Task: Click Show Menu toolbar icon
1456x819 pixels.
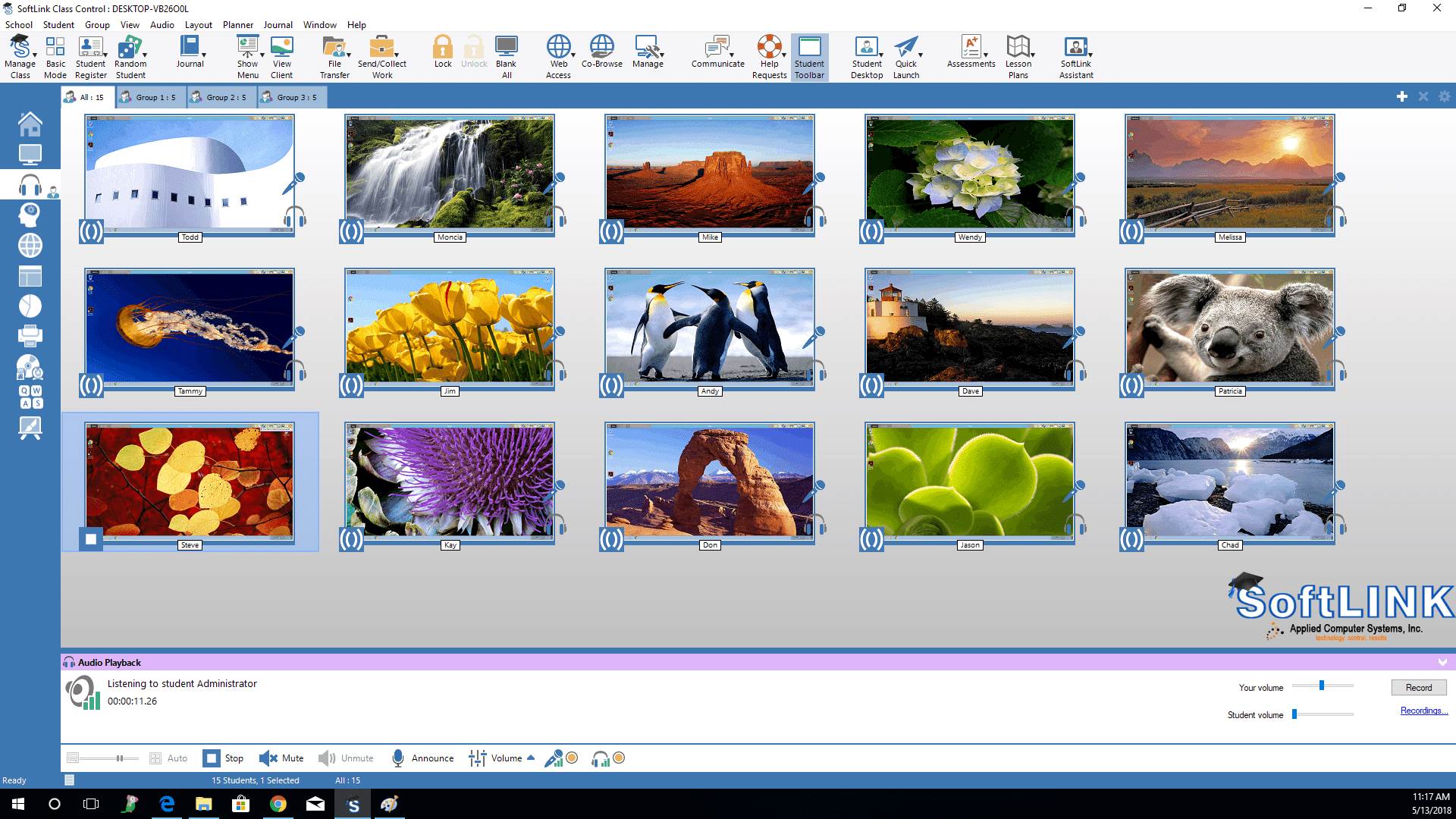Action: pyautogui.click(x=248, y=57)
